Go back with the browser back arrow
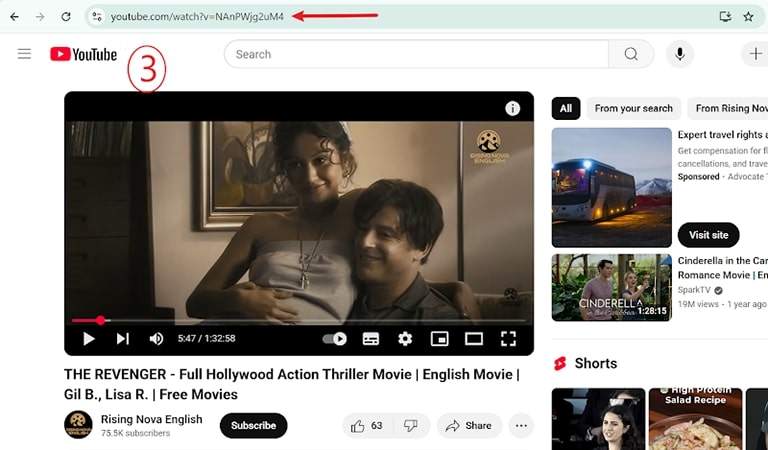 [x=14, y=17]
